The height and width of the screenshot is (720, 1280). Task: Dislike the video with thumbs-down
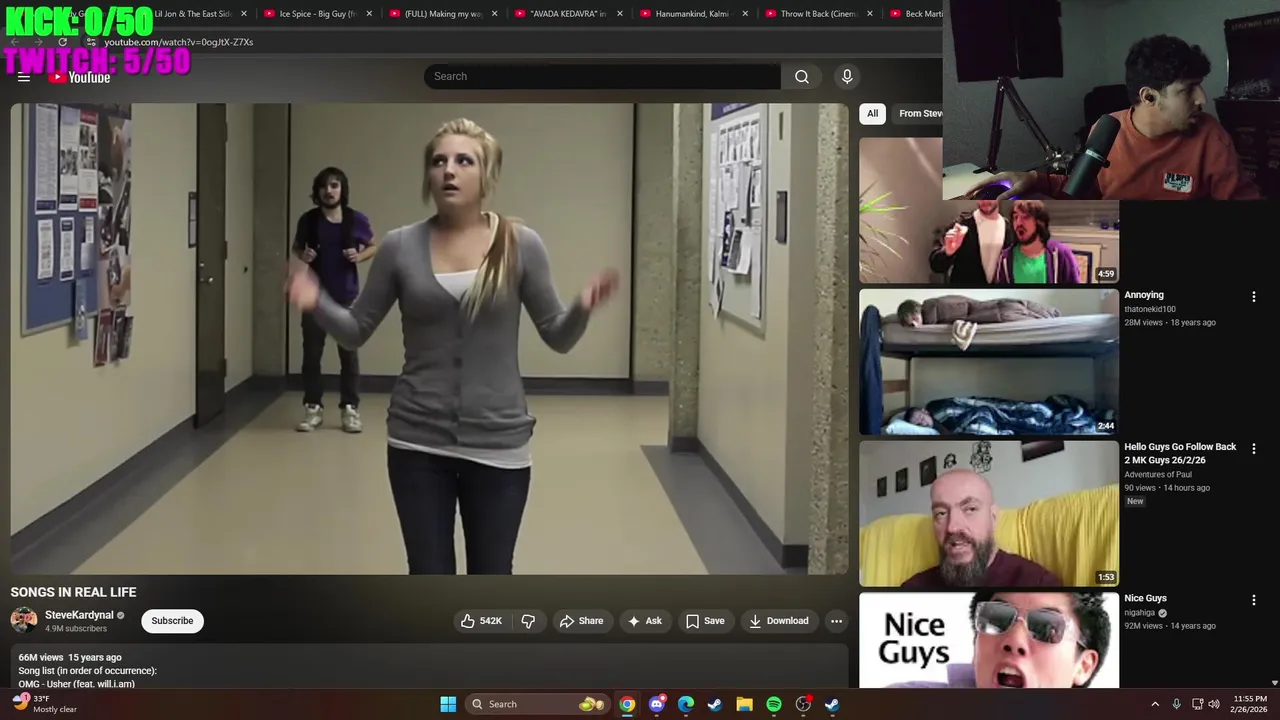[x=528, y=621]
